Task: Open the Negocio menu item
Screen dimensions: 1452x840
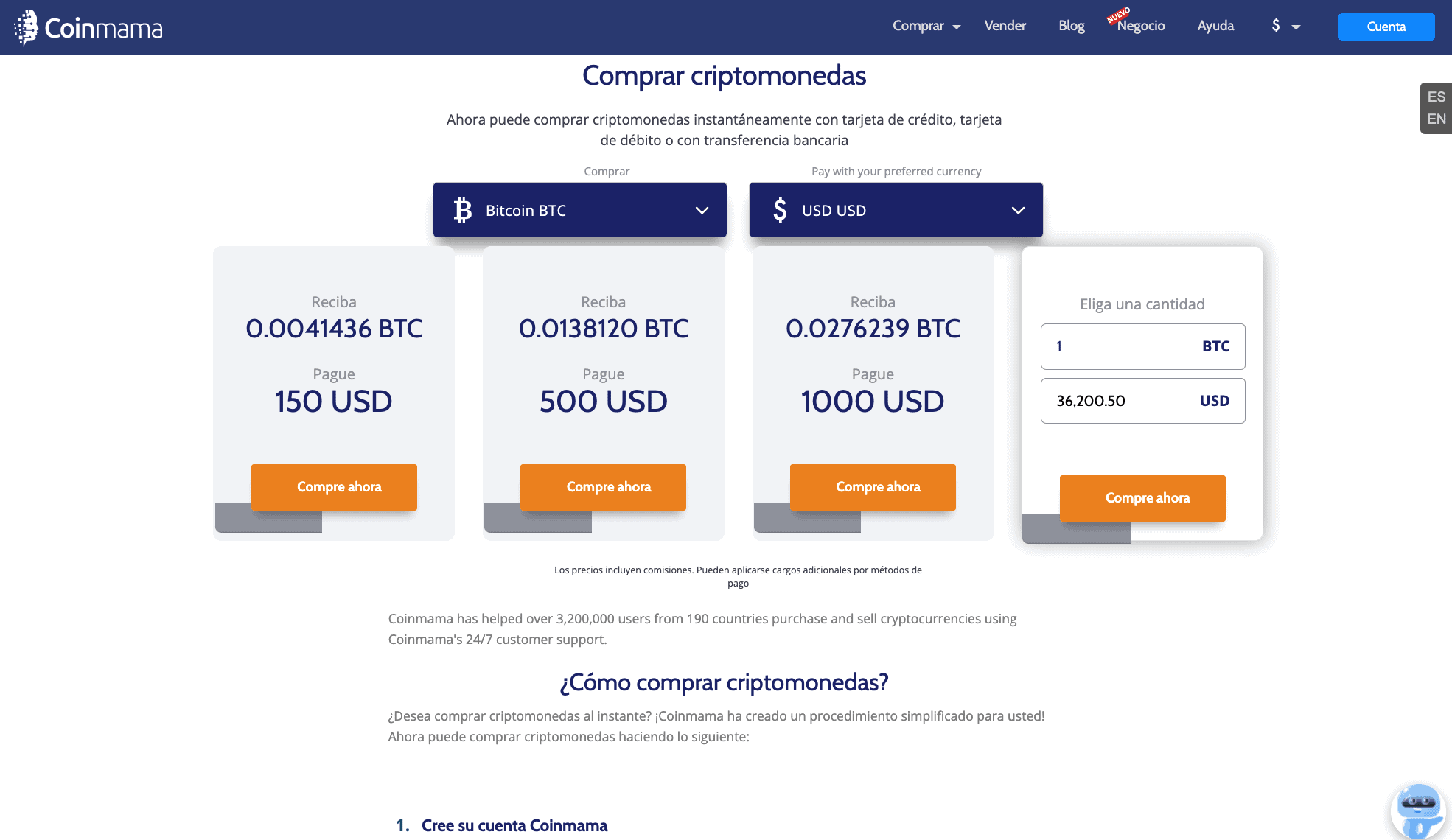Action: point(1140,26)
